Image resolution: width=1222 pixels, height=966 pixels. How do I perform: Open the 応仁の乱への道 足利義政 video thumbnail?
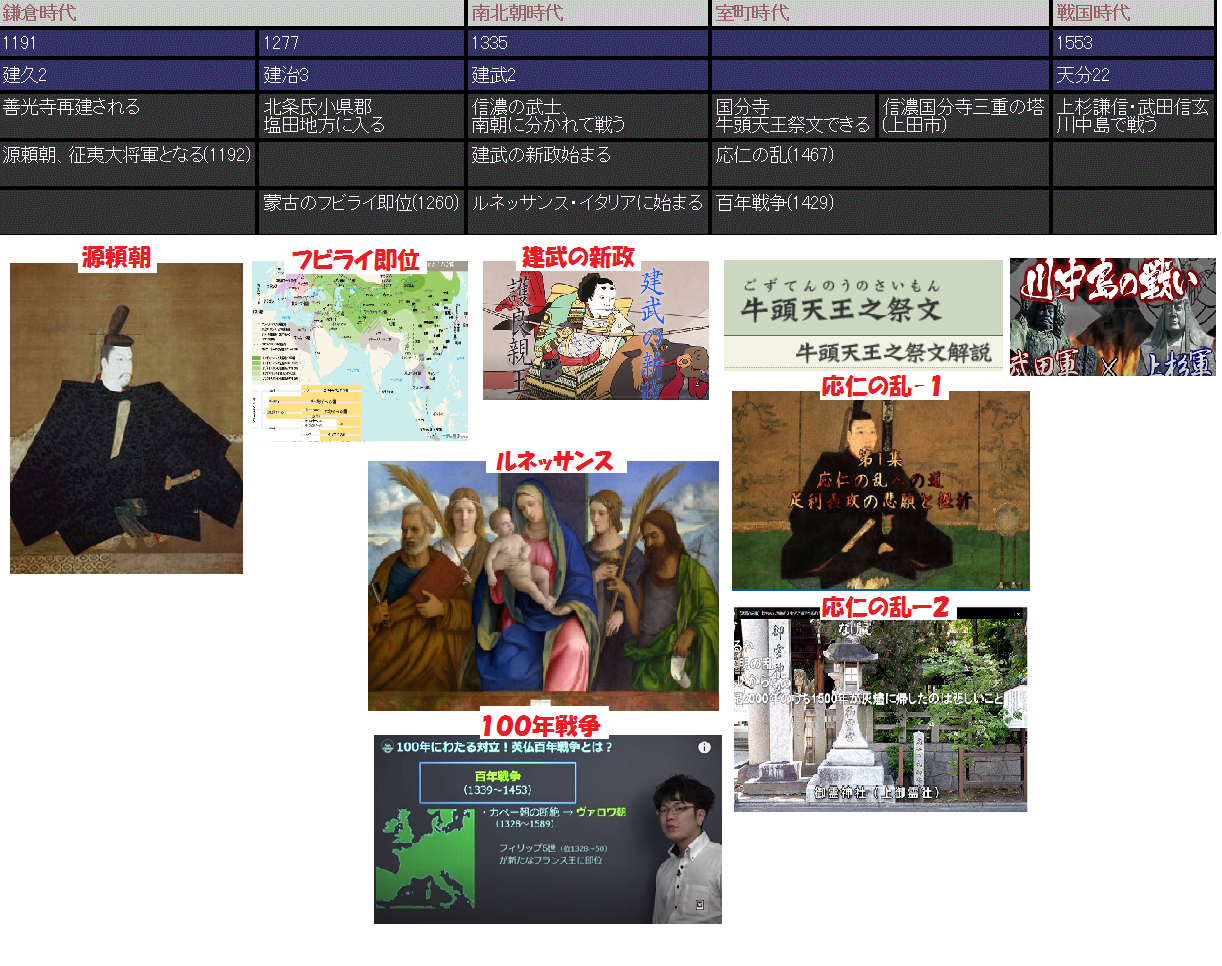(x=880, y=491)
